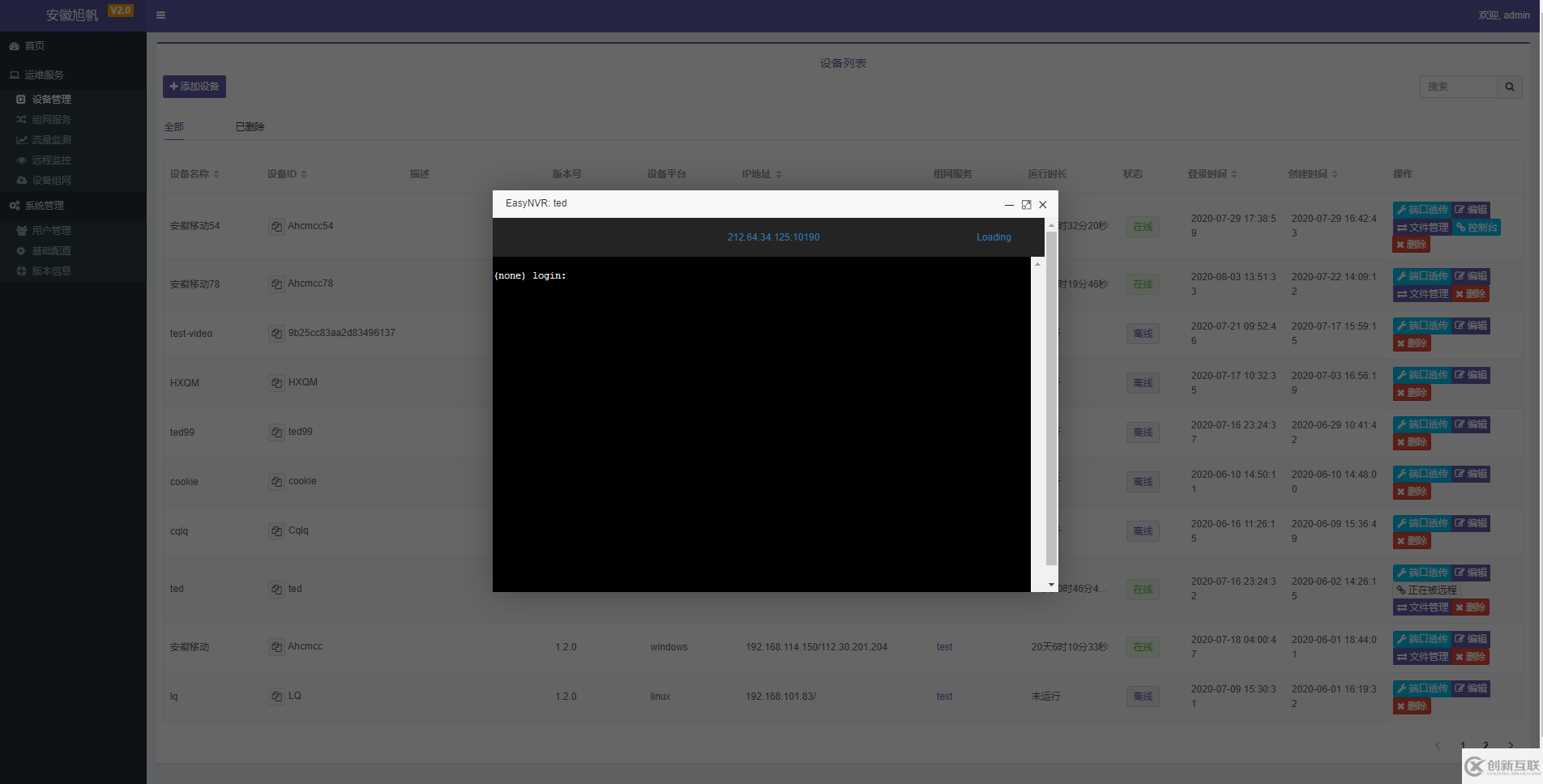Copy the device ID ted99
This screenshot has height=784, width=1543.
(x=276, y=432)
